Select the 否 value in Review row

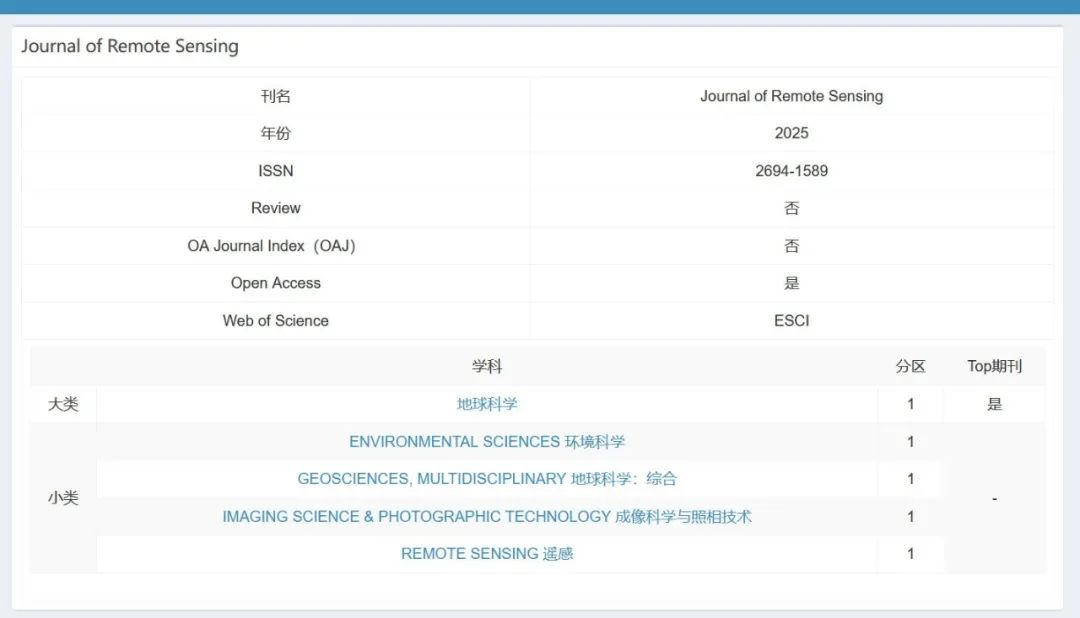point(791,208)
